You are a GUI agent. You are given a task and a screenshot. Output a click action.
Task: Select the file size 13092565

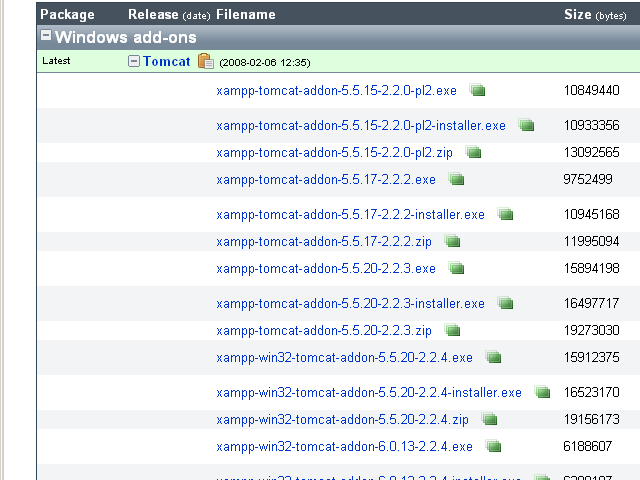(x=591, y=152)
